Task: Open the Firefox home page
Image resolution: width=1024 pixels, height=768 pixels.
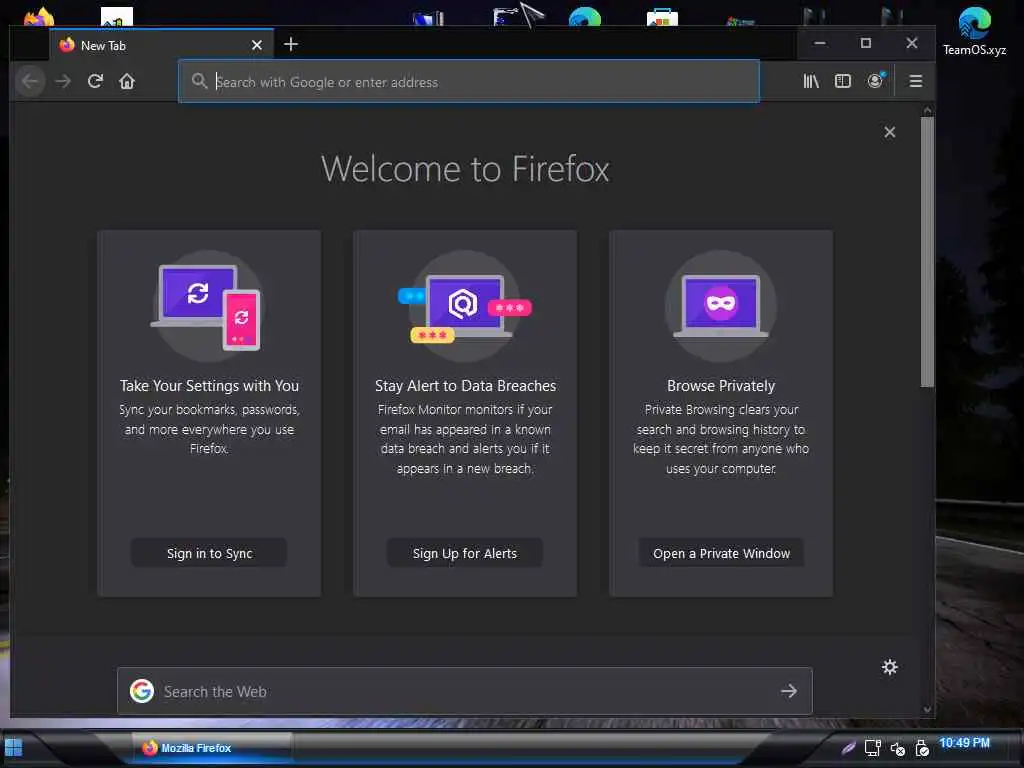Action: tap(127, 82)
